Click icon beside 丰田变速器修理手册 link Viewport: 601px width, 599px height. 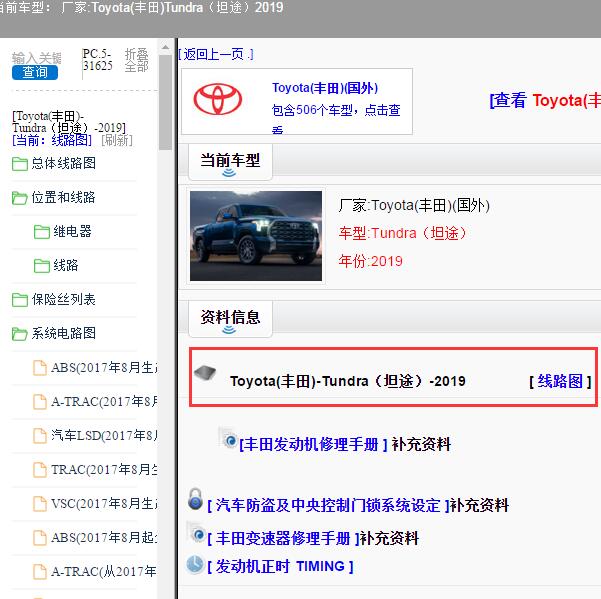pos(196,532)
